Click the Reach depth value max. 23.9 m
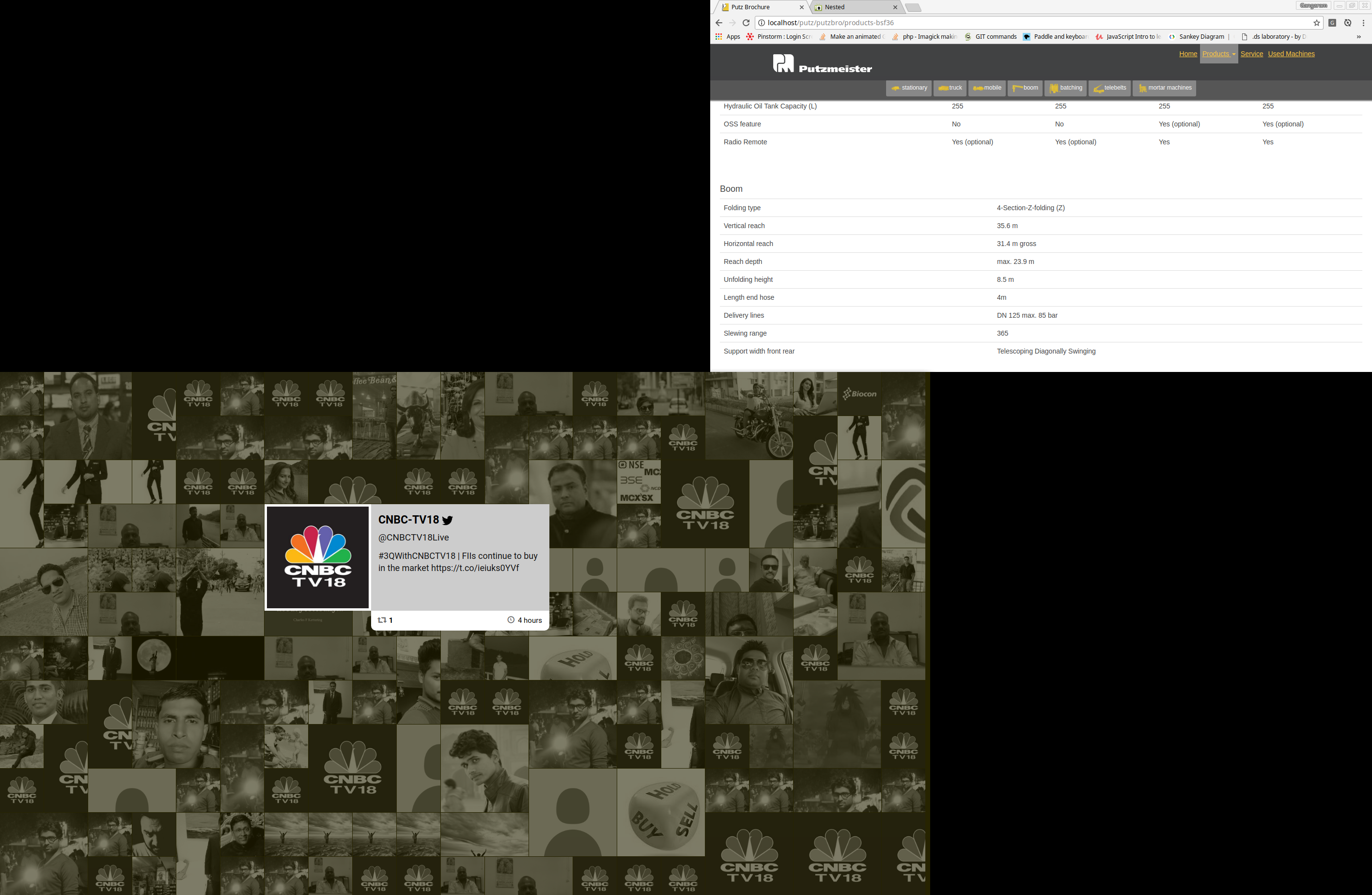The height and width of the screenshot is (895, 1372). point(1015,262)
